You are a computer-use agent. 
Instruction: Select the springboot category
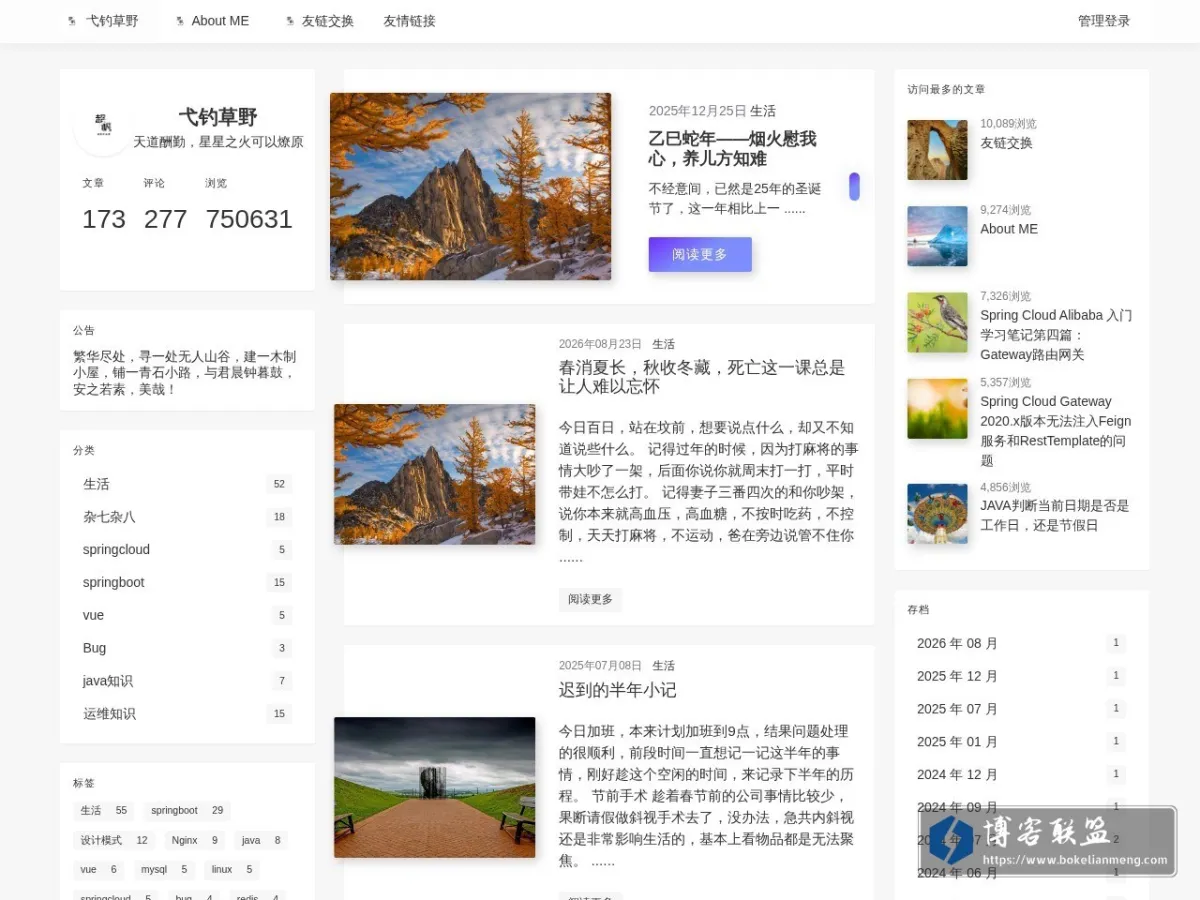click(187, 582)
